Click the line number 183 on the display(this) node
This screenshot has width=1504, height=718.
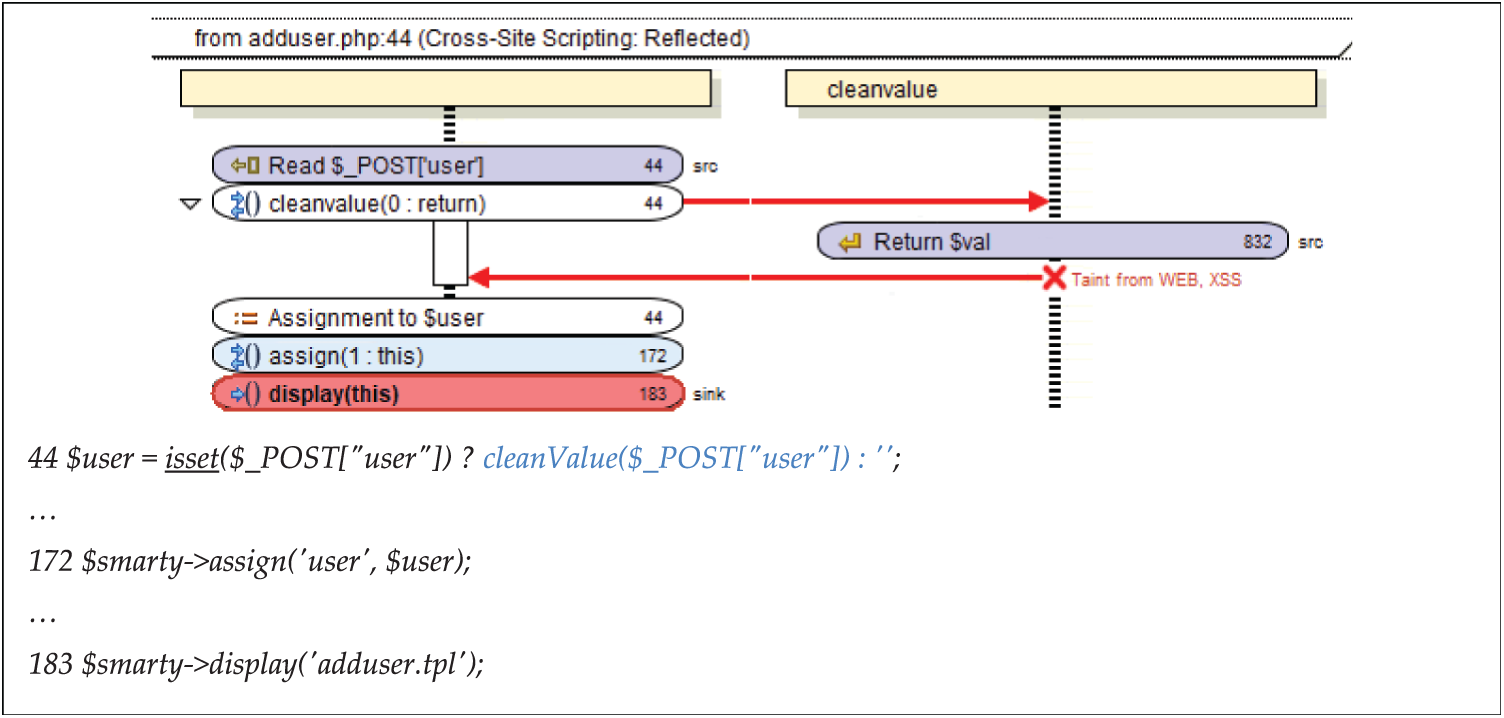pos(652,394)
